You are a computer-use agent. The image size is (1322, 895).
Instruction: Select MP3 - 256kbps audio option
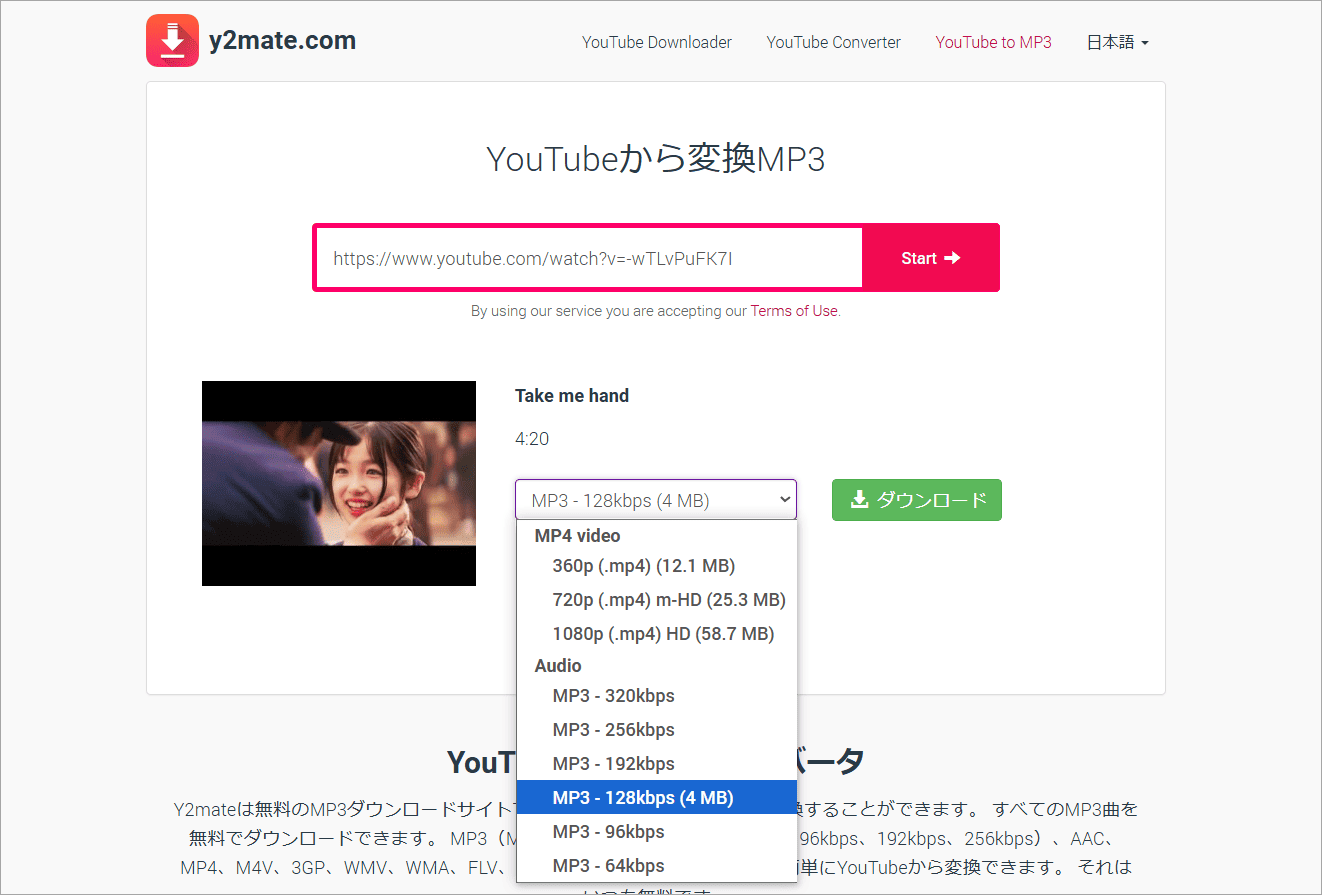coord(657,730)
